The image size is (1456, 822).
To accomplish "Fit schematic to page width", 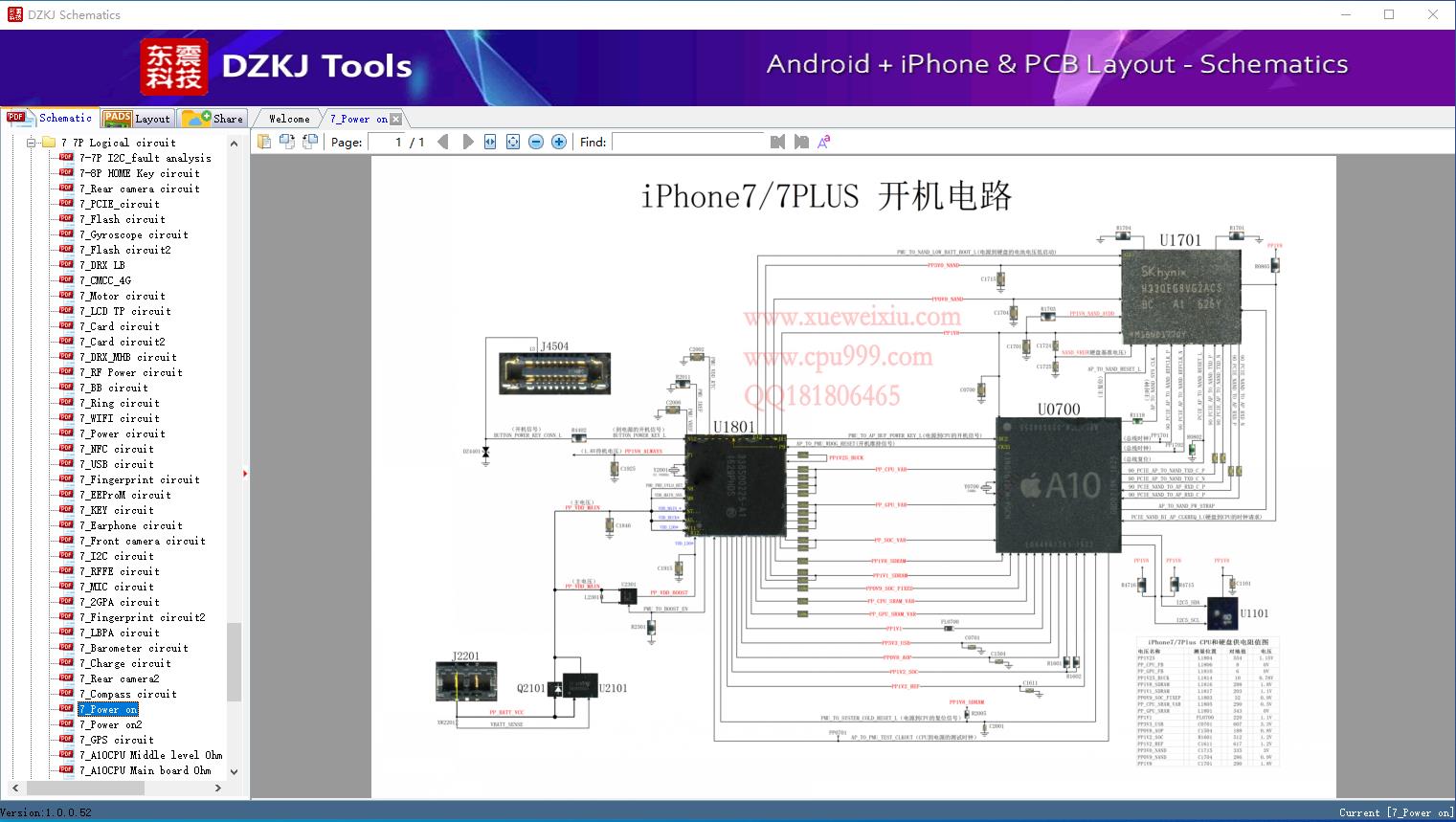I will pos(490,142).
